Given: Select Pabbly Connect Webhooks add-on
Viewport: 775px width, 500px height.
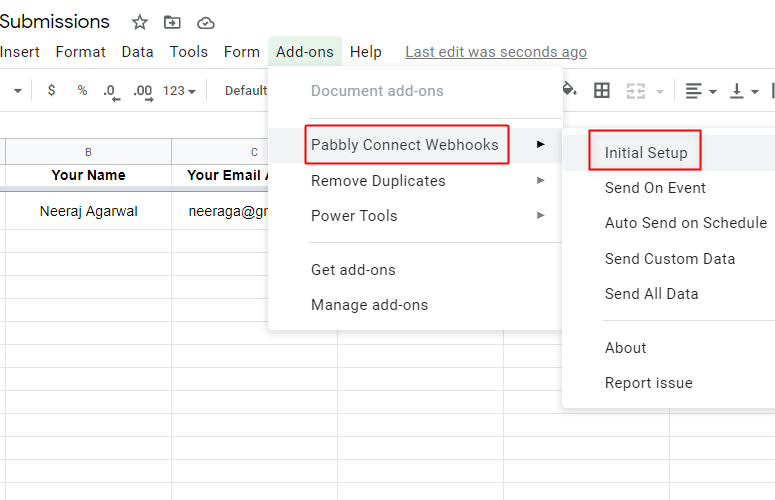Looking at the screenshot, I should pyautogui.click(x=415, y=145).
